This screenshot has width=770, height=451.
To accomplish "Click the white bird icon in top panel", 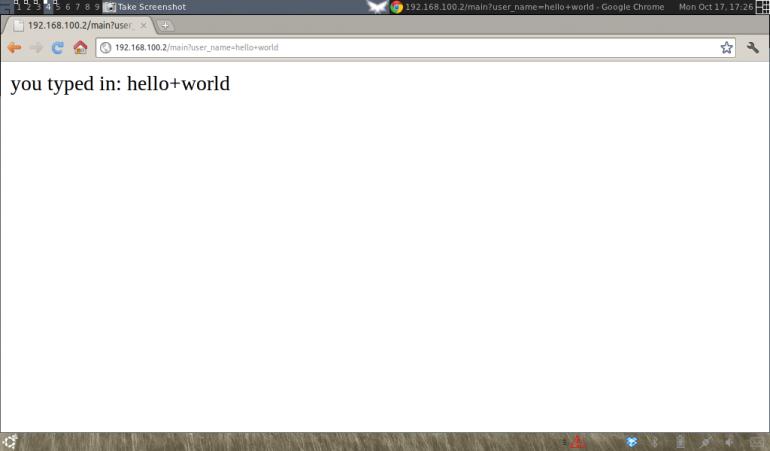I will tap(377, 7).
